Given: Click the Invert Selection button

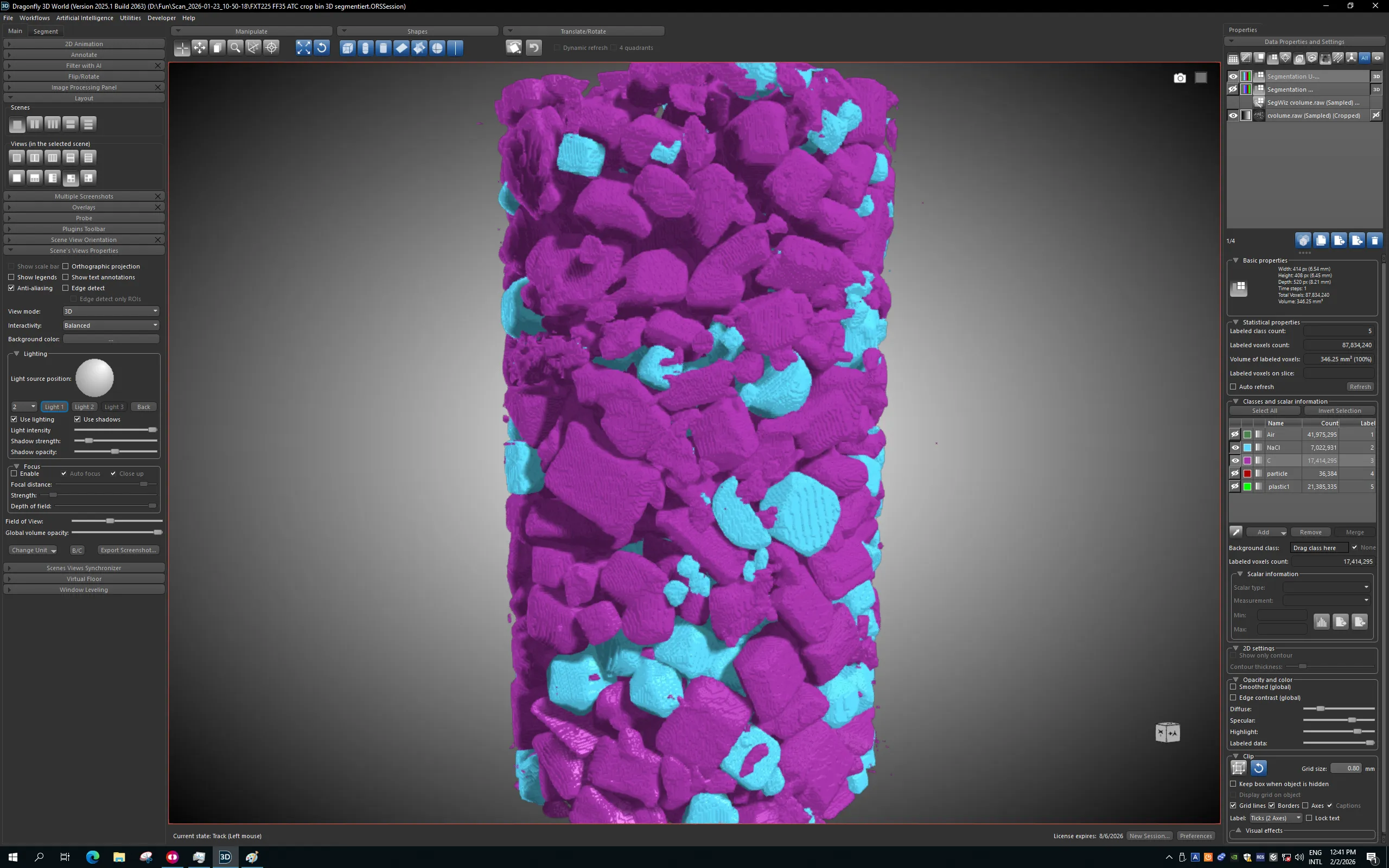Looking at the screenshot, I should (x=1339, y=411).
